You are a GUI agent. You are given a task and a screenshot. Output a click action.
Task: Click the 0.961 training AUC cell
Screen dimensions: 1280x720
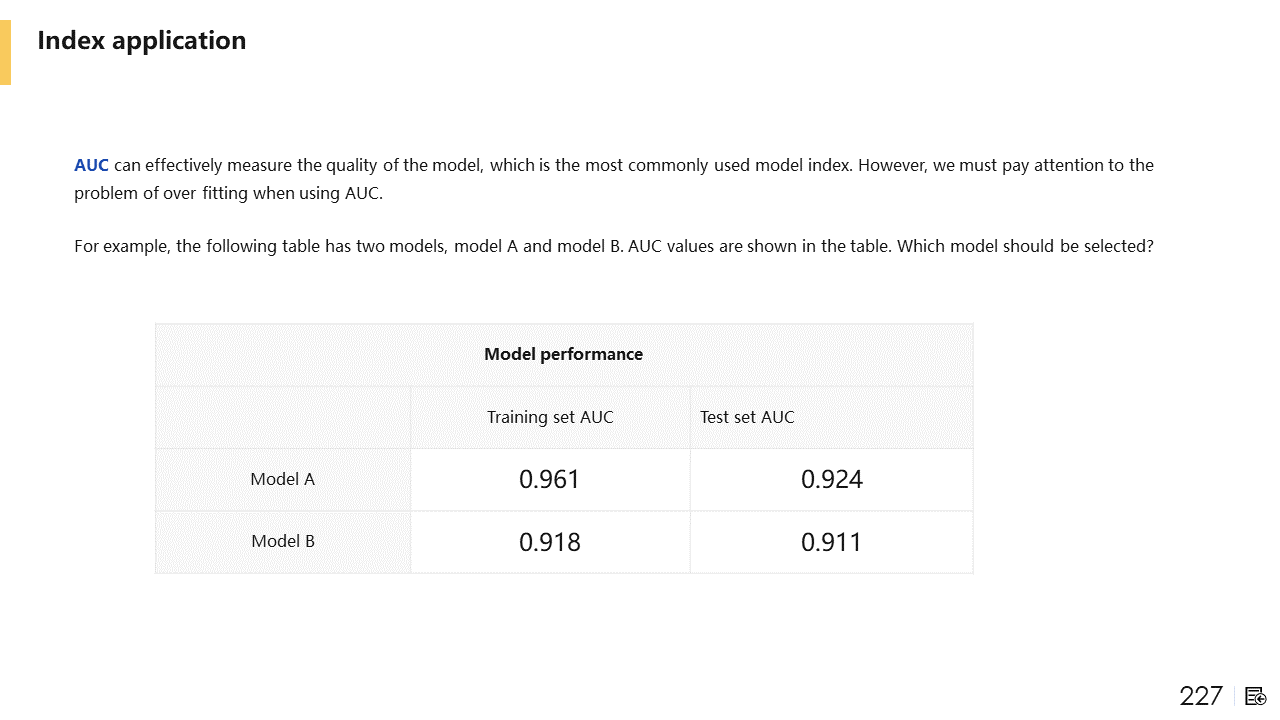pyautogui.click(x=549, y=479)
